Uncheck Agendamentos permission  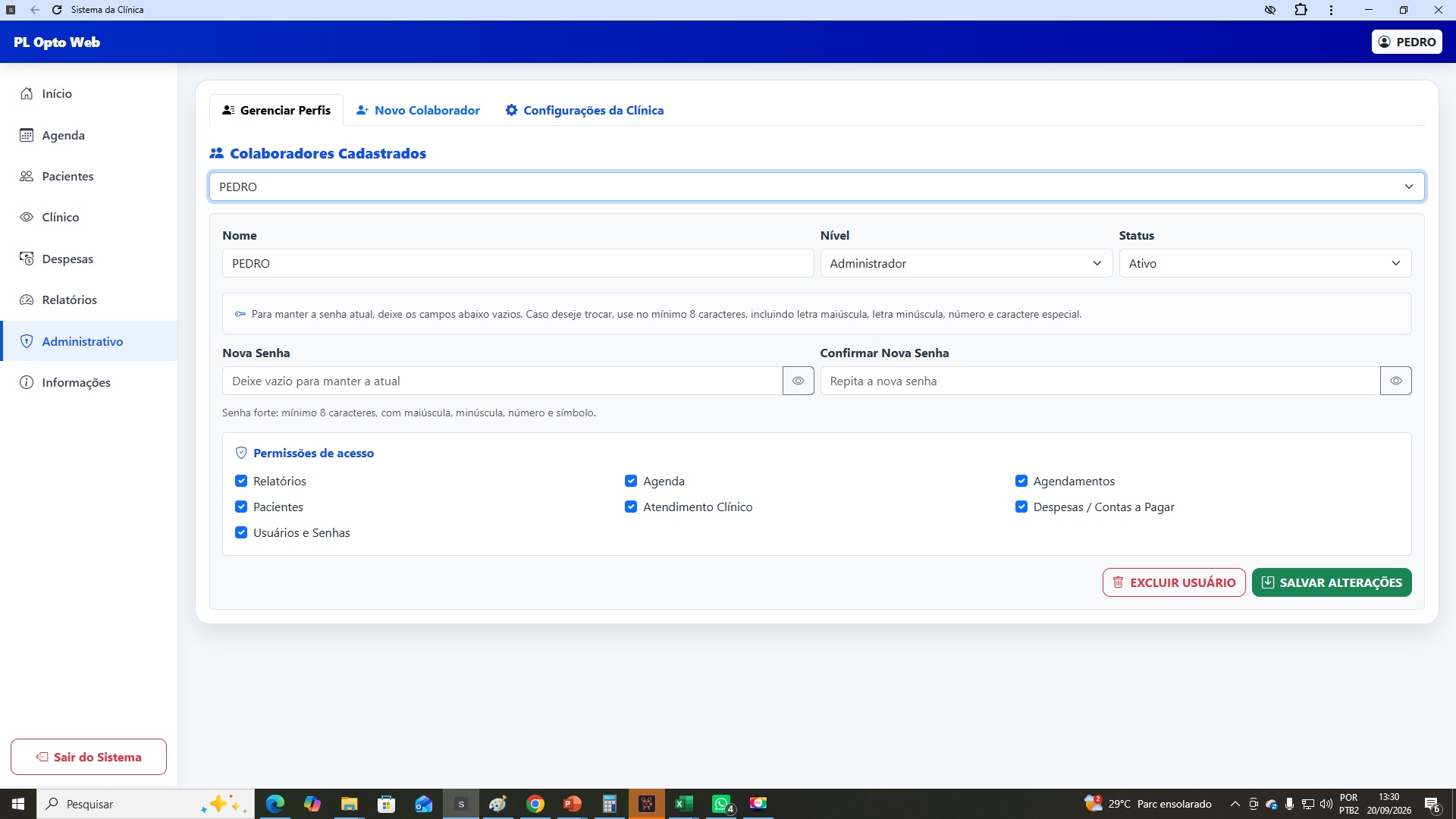[1021, 481]
